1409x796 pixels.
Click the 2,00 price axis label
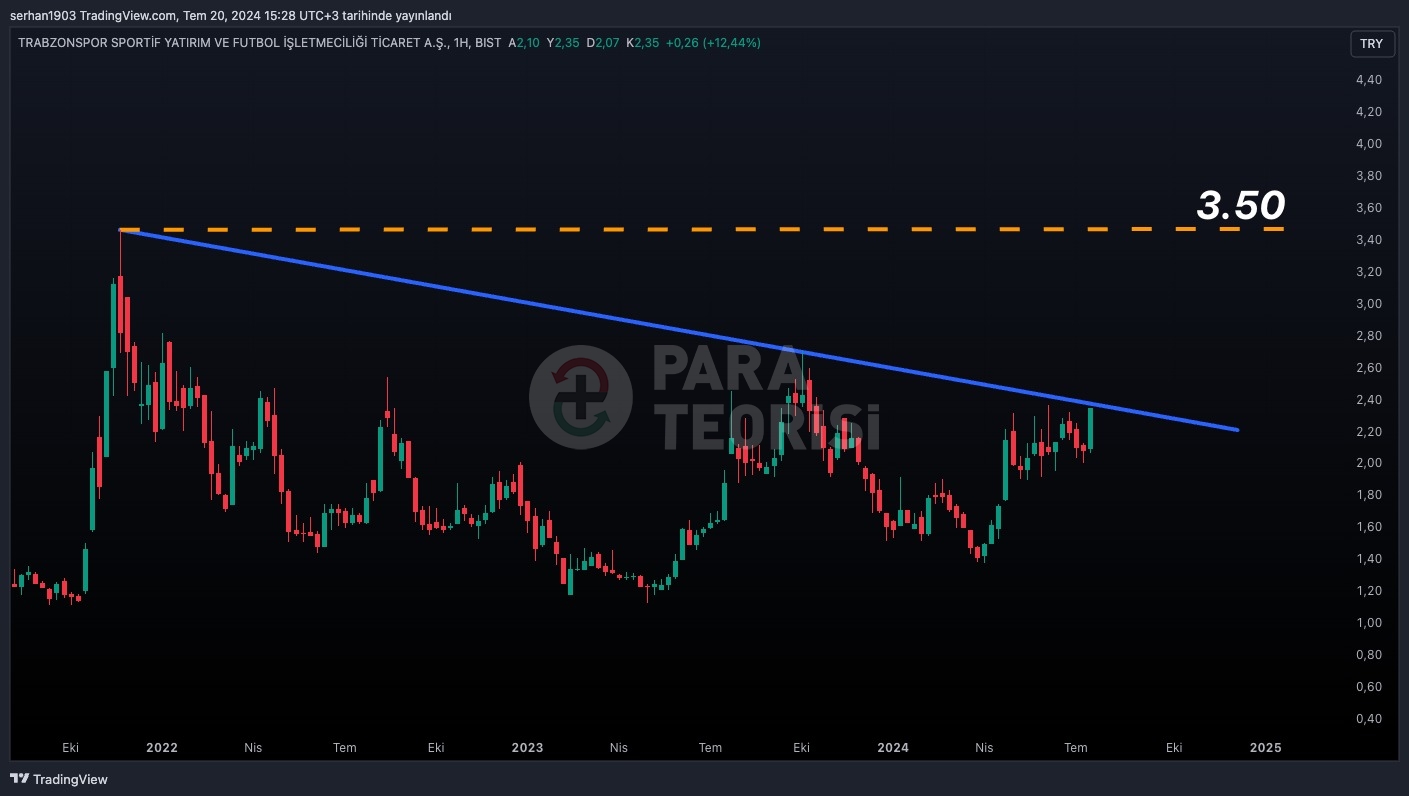coord(1369,463)
